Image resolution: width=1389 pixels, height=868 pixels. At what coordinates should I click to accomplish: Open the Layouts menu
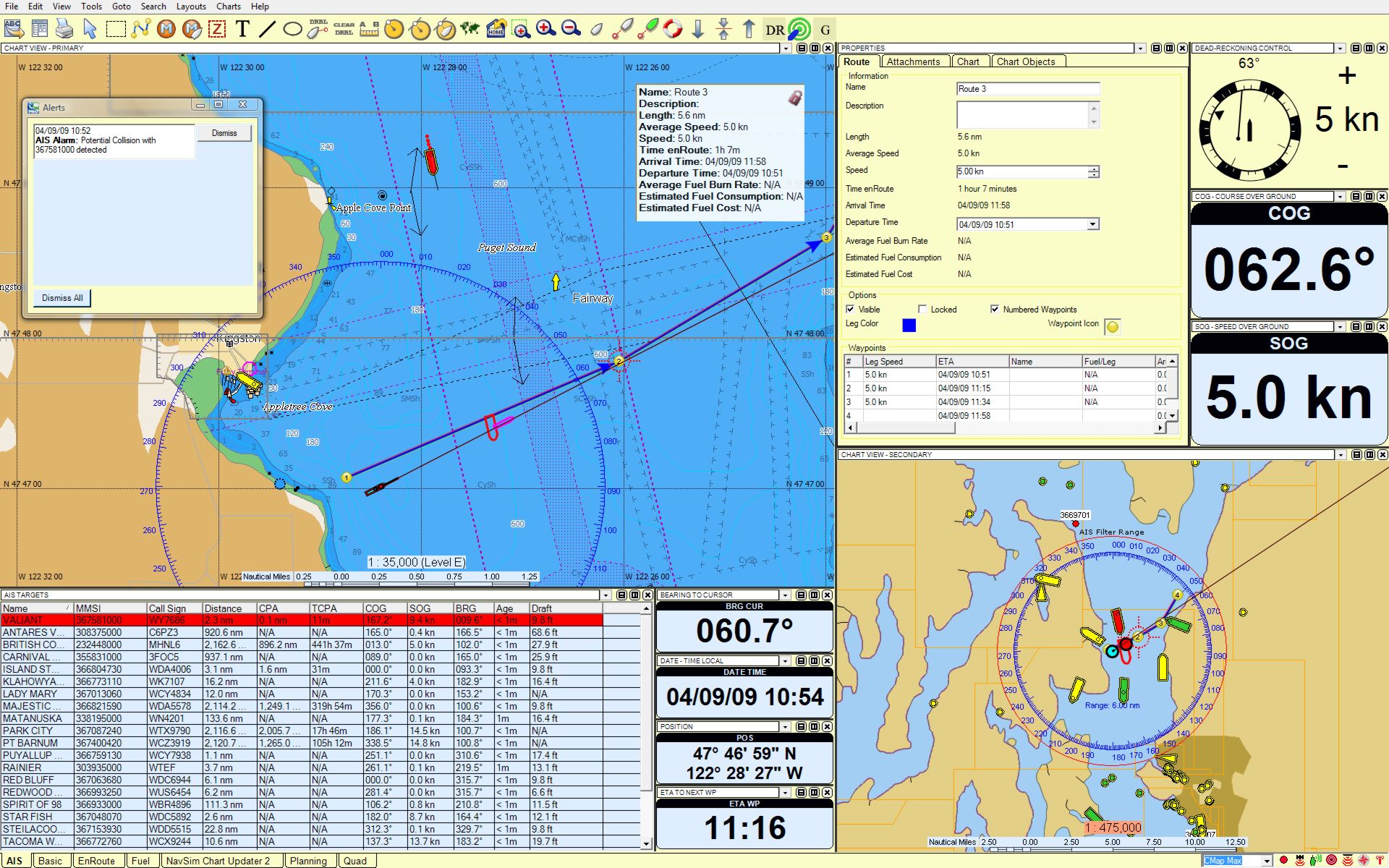click(191, 7)
